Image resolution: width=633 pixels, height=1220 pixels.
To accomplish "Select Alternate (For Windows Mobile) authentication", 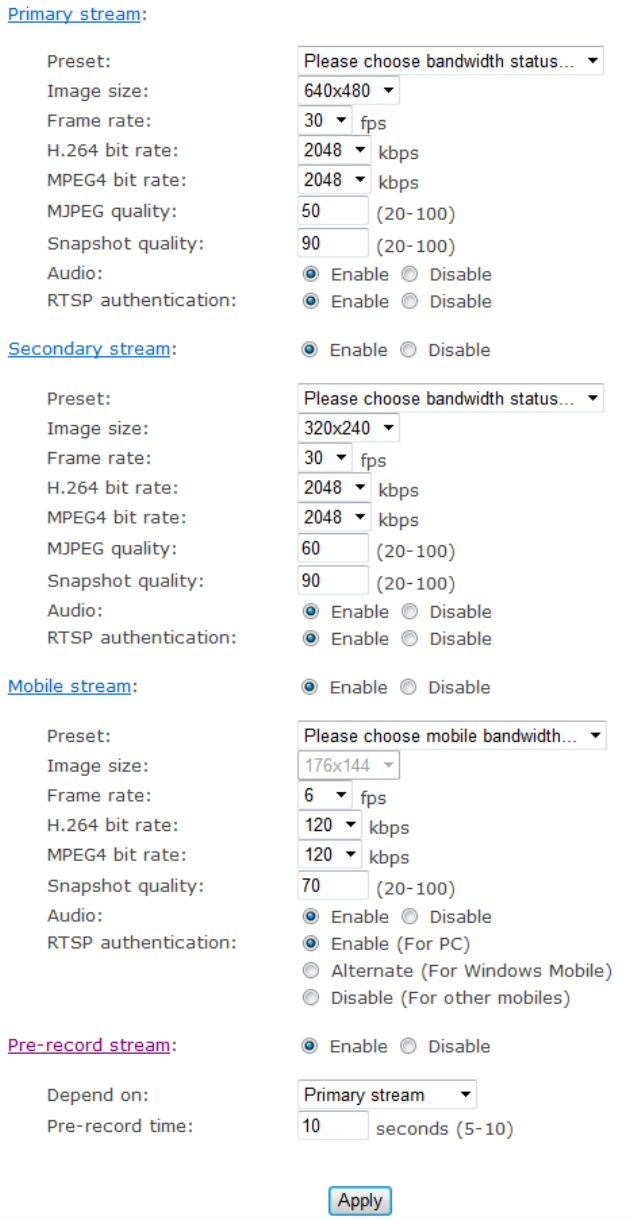I will click(312, 970).
